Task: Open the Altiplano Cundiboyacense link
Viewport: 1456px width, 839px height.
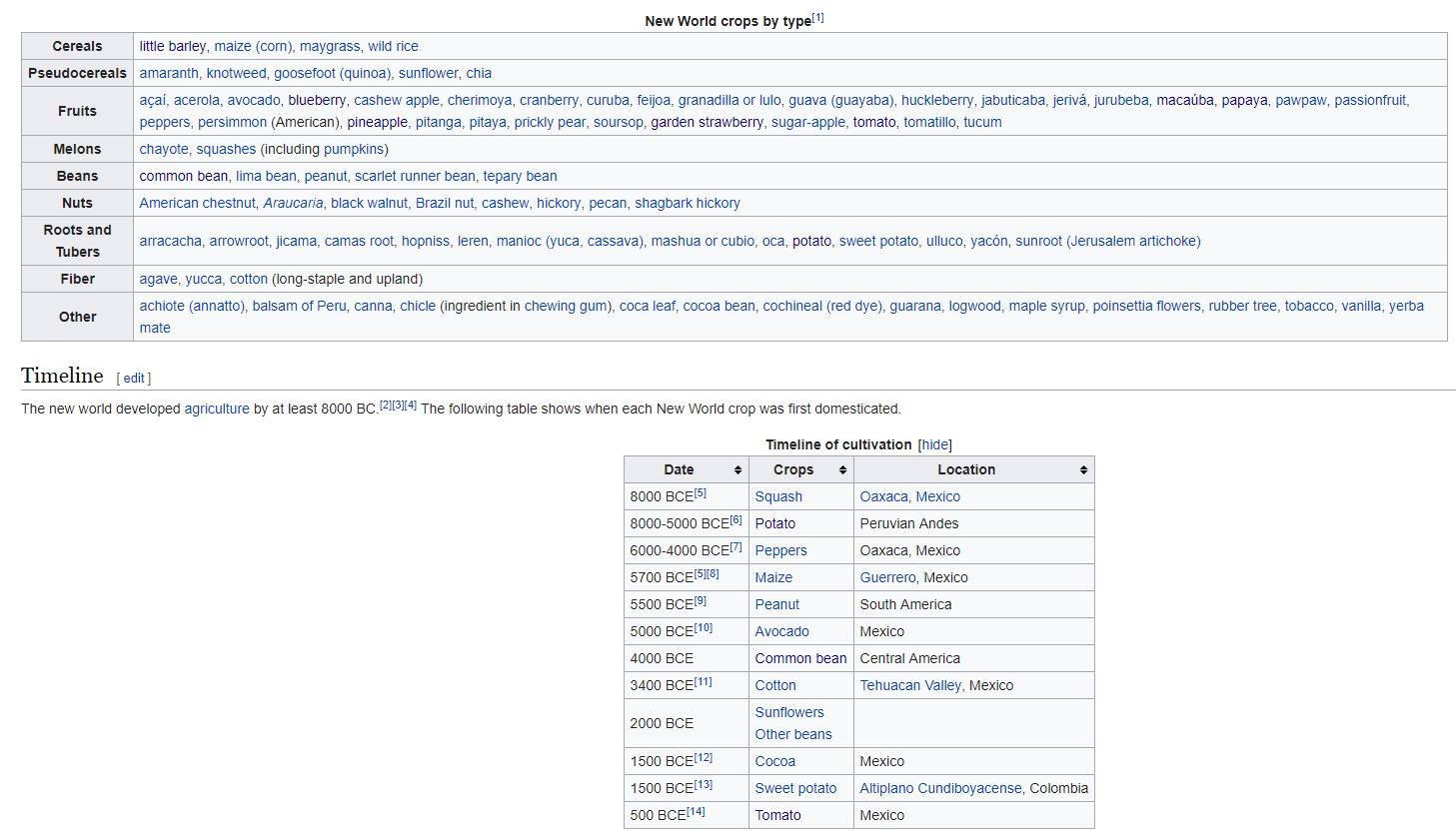Action: [x=940, y=788]
